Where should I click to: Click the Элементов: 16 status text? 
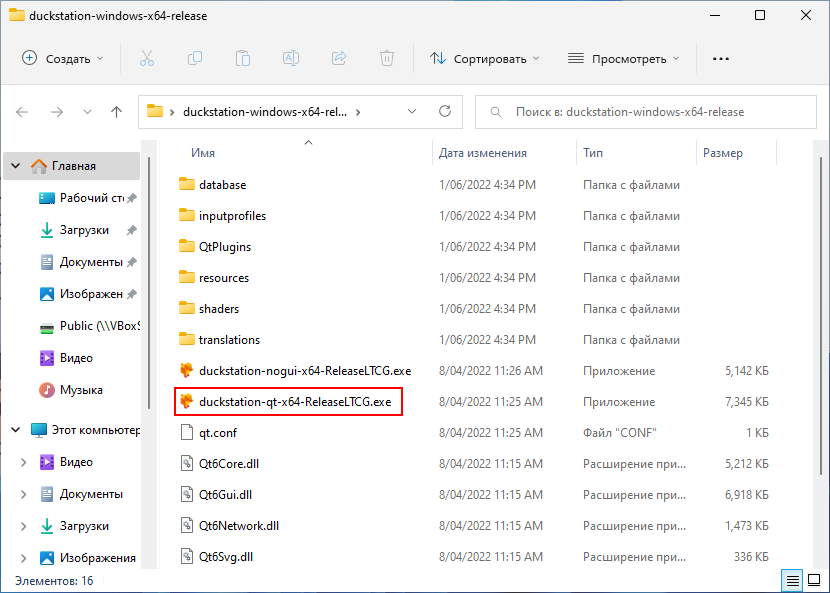54,581
